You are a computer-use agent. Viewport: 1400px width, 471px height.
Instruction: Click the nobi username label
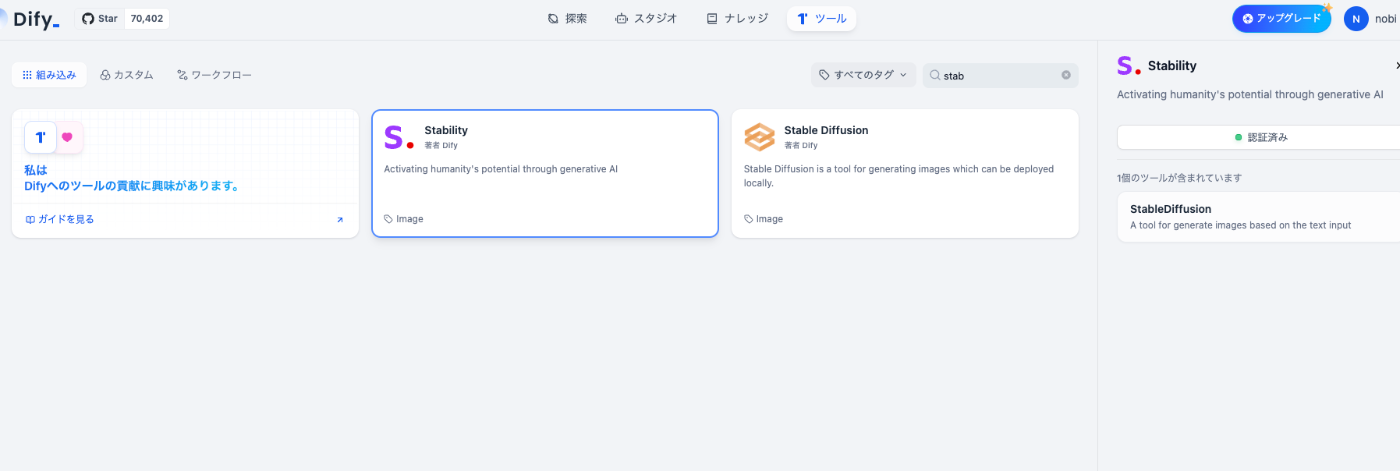(x=1386, y=18)
